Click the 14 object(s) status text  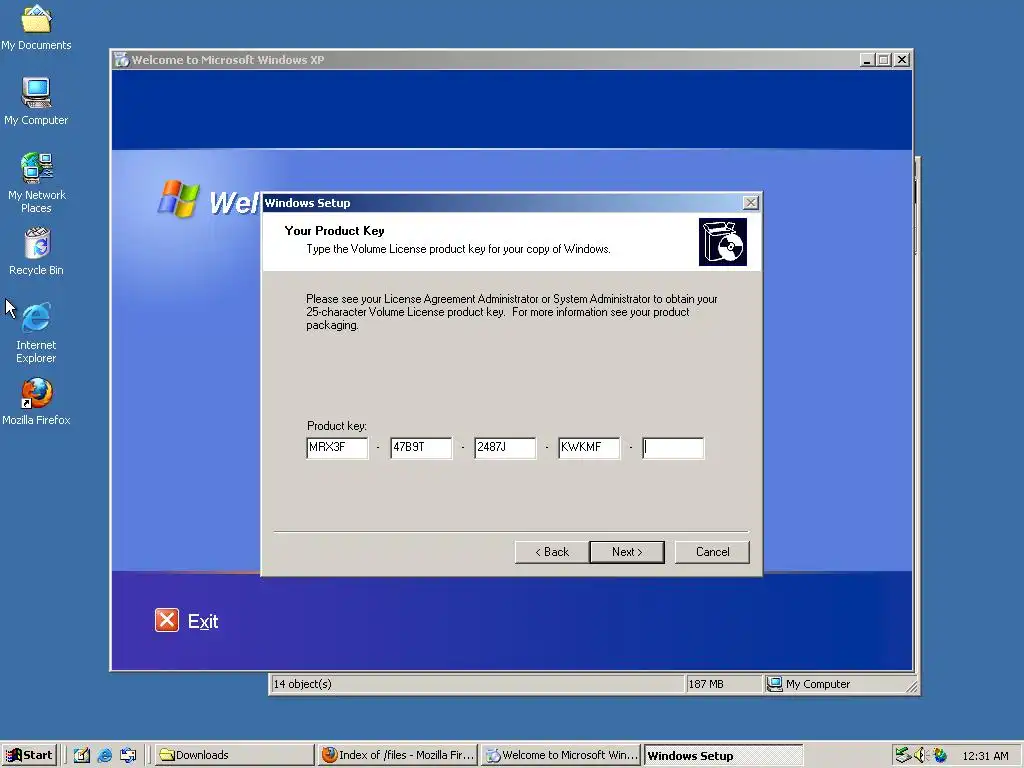coord(302,684)
